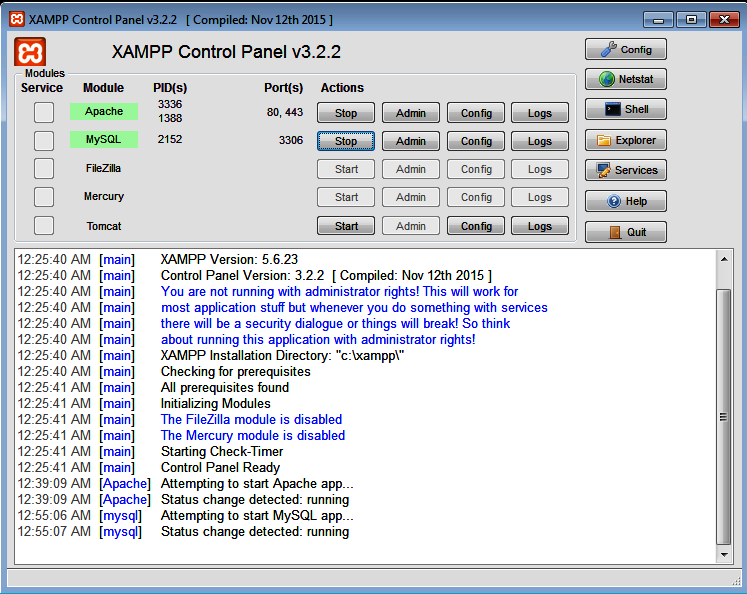Open Services with the monitor icon

(625, 170)
